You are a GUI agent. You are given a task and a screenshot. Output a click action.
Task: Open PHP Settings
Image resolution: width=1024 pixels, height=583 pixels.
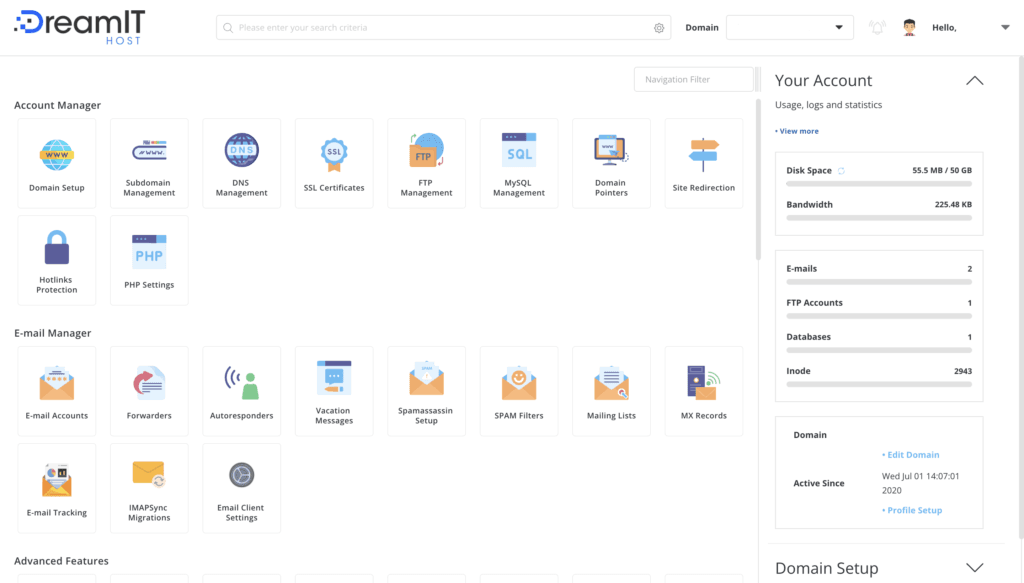149,260
